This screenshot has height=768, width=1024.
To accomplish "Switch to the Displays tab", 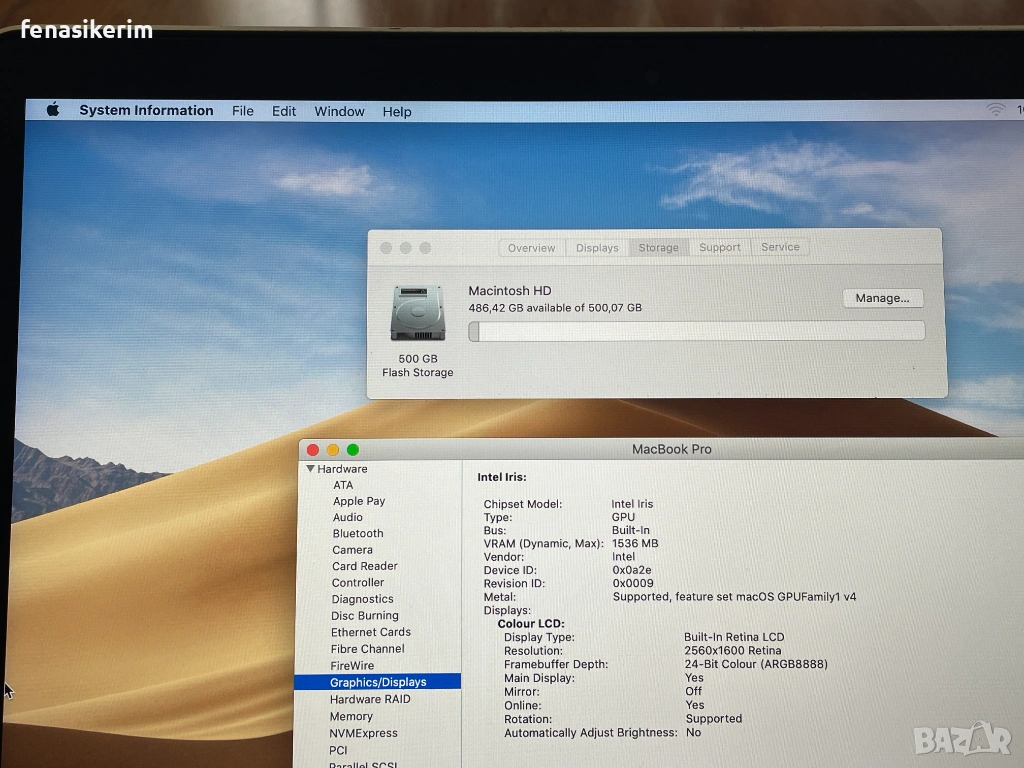I will 597,248.
